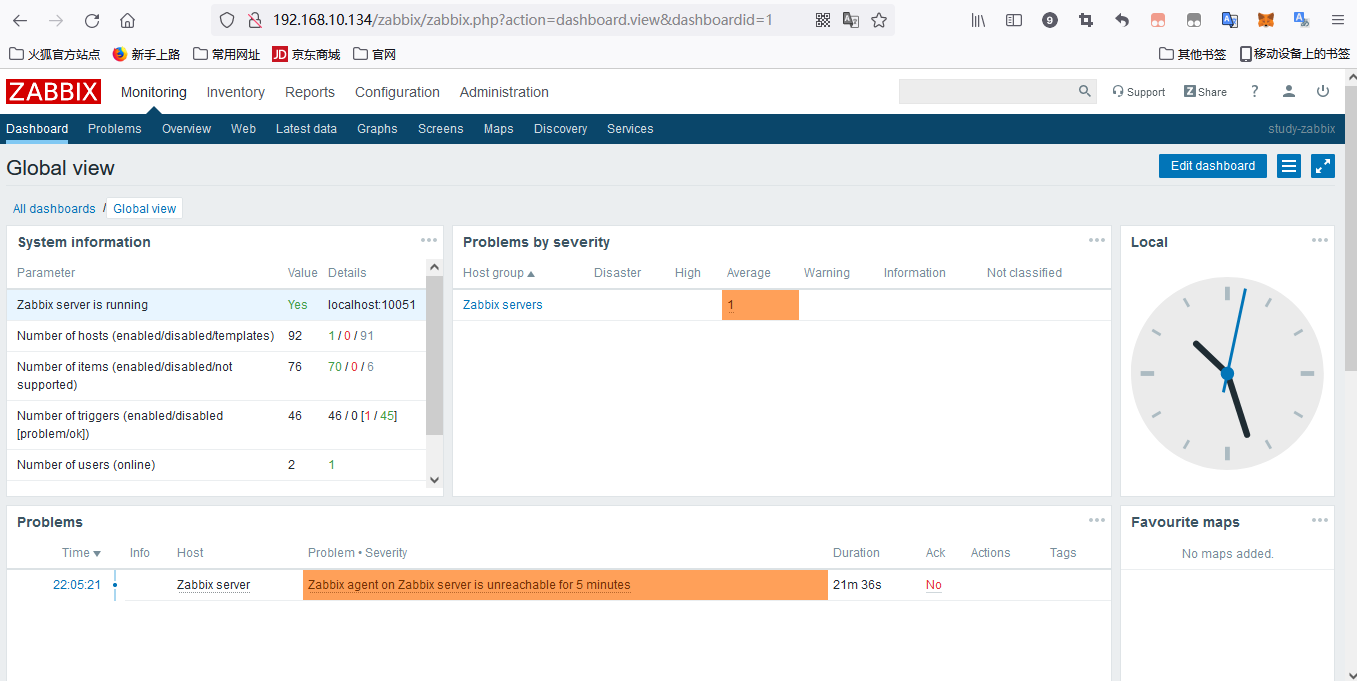Sort by Host group column header
Screen dimensions: 1357x681
(499, 273)
